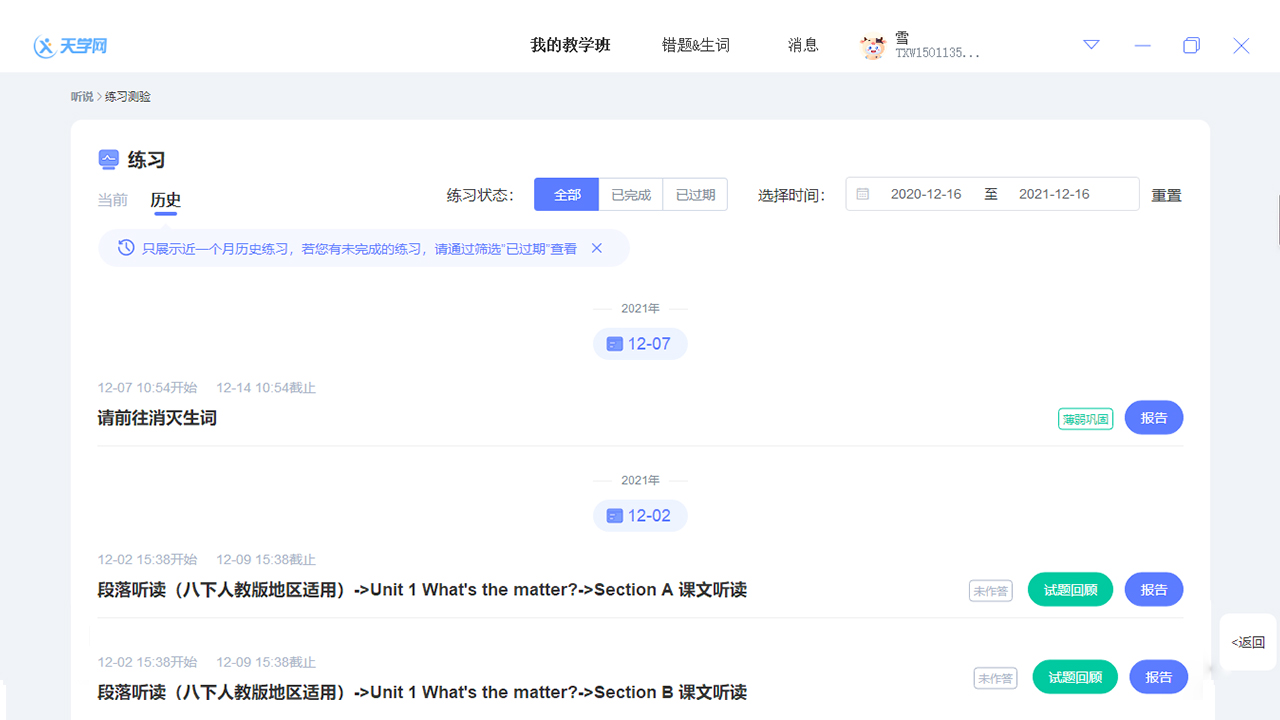Select the 全部 practice status filter
Image resolution: width=1280 pixels, height=720 pixels.
(x=566, y=193)
